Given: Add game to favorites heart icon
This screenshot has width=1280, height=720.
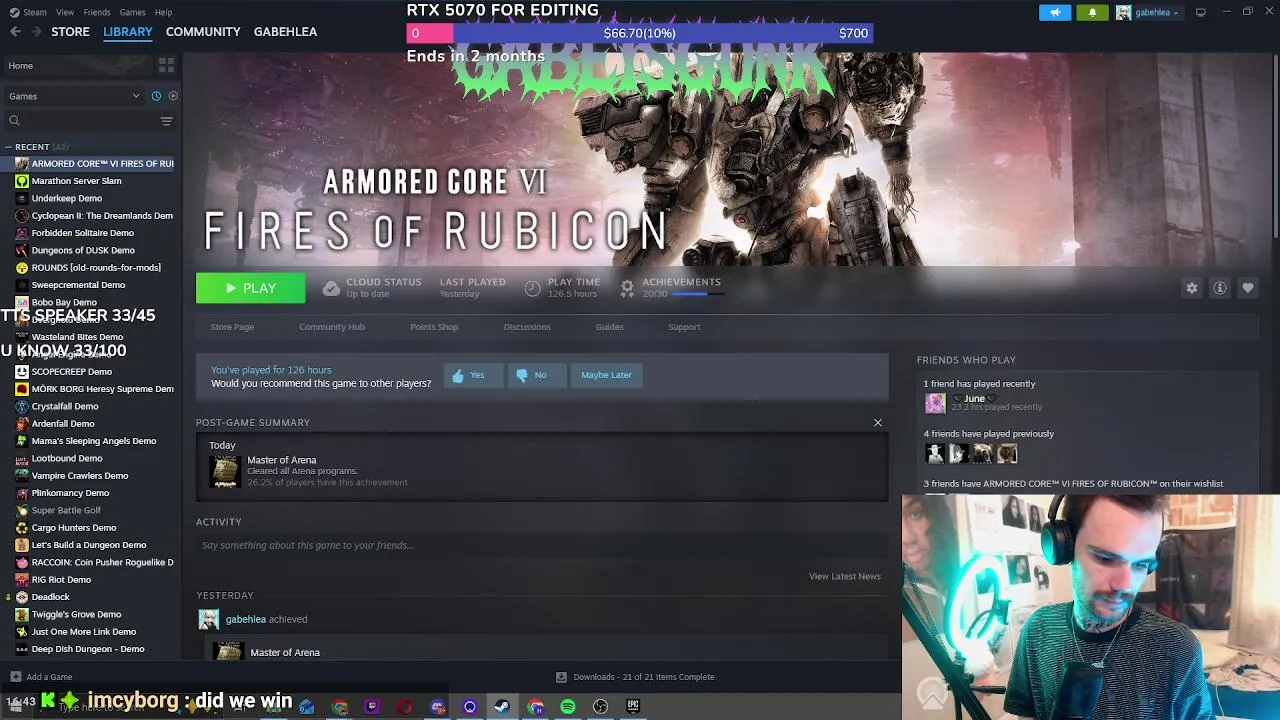Looking at the screenshot, I should (x=1247, y=288).
